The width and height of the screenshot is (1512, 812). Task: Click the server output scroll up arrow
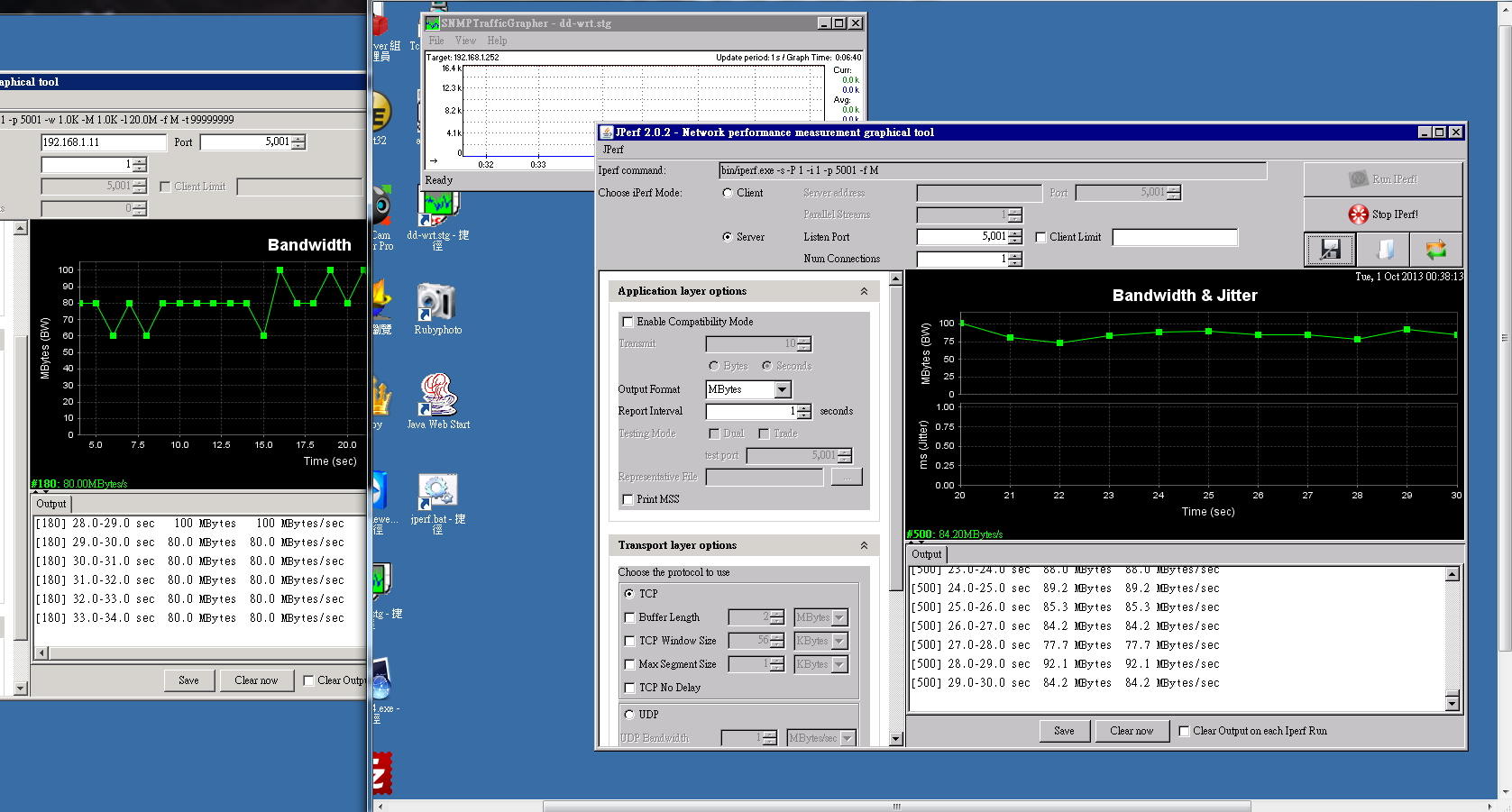tap(1452, 574)
